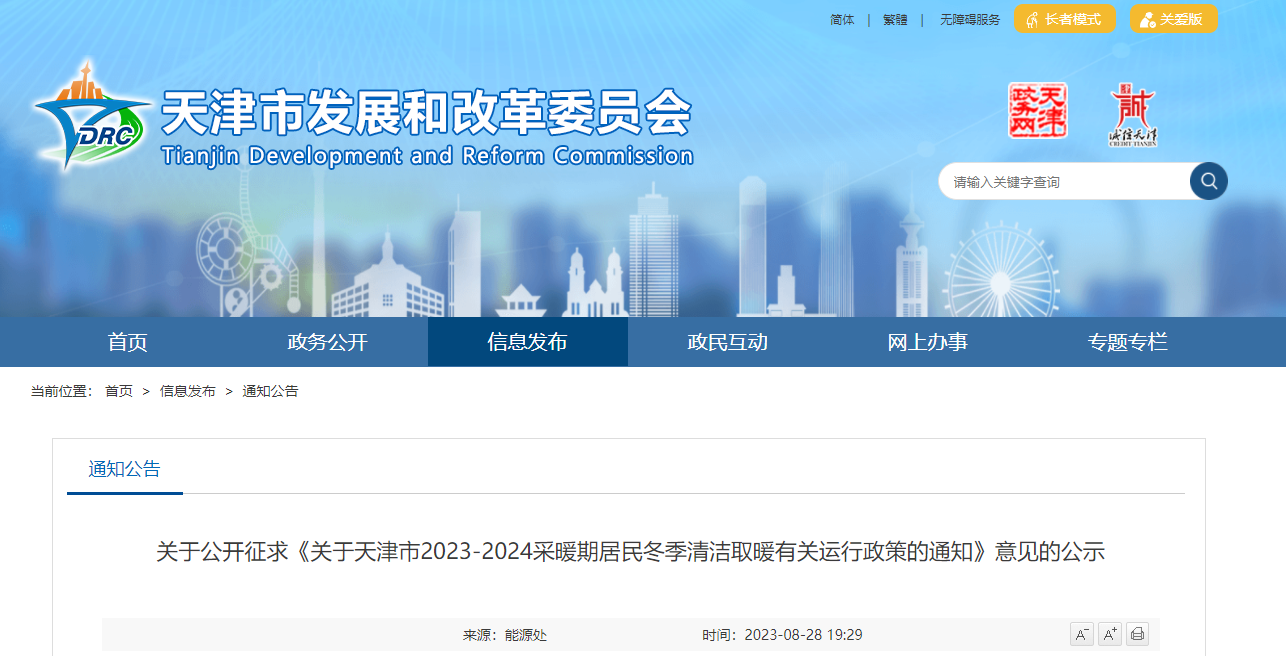This screenshot has height=656, width=1286.
Task: Go to 首页 in navigation bar
Action: click(x=128, y=342)
